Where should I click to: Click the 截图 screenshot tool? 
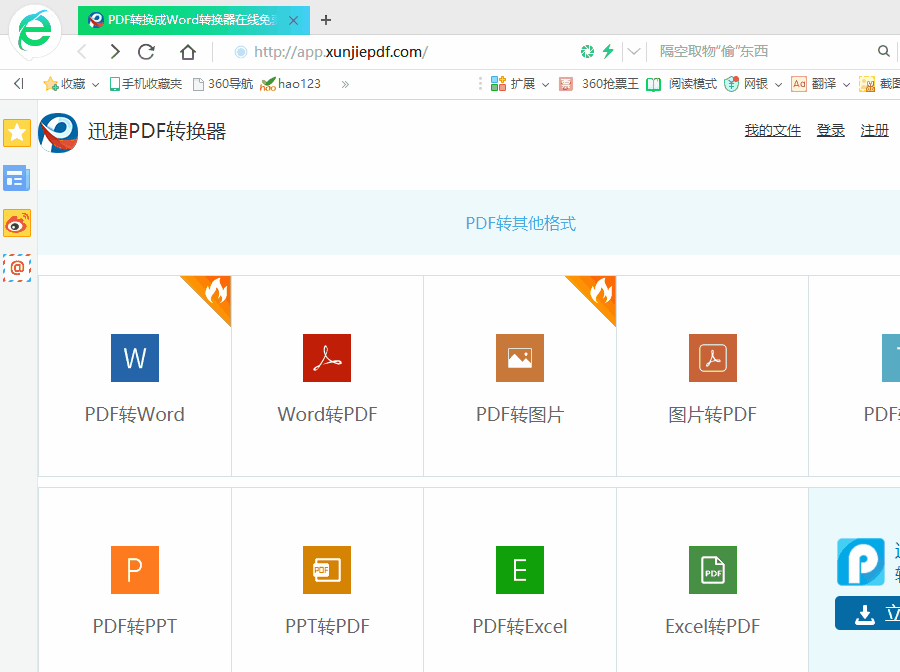(879, 84)
